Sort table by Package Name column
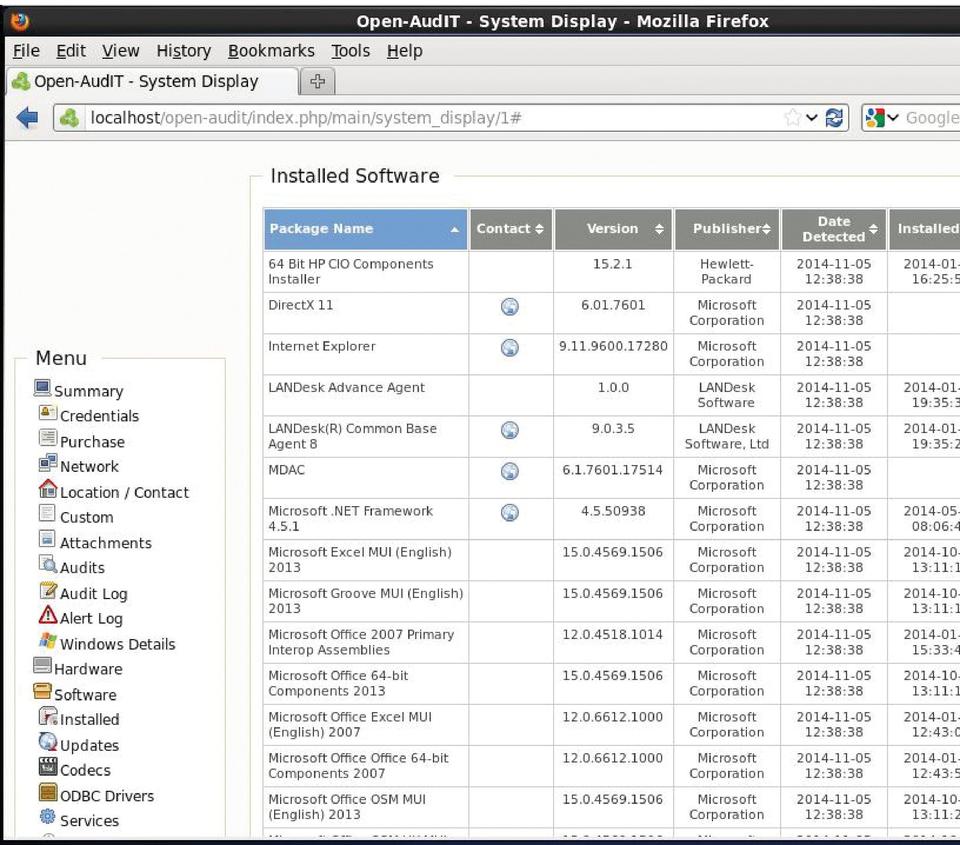960x845 pixels. (365, 229)
